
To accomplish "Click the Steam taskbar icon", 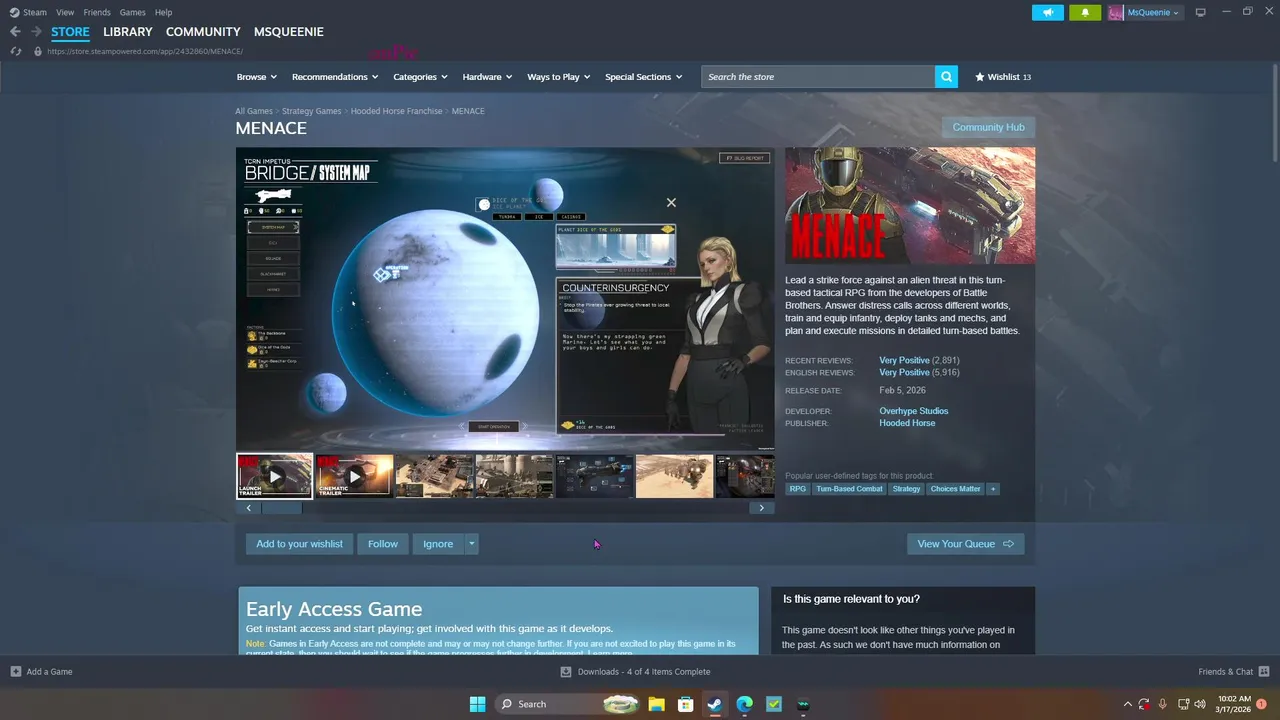I will point(714,704).
